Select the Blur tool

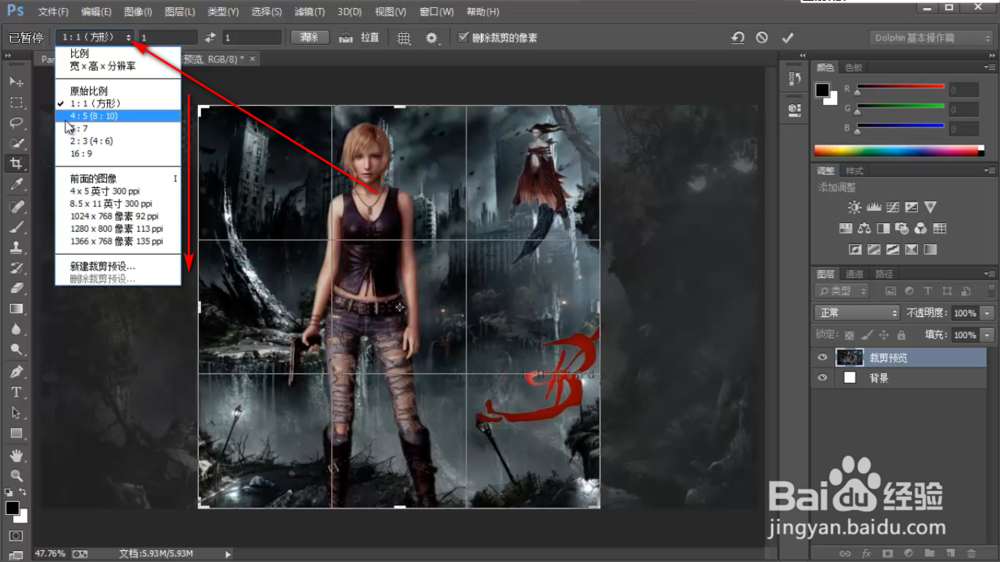pos(16,329)
